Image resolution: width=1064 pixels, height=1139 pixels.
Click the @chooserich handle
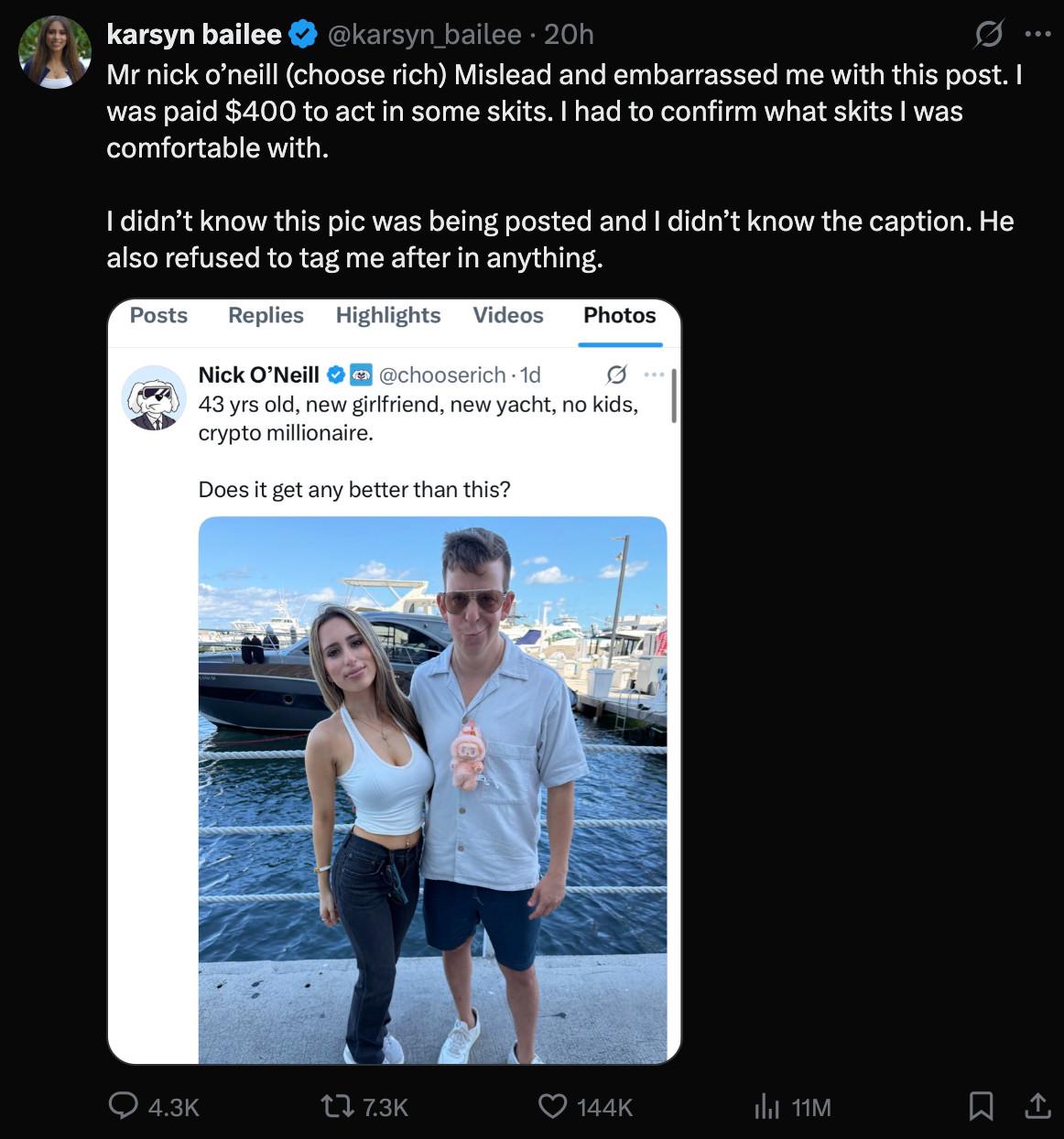pyautogui.click(x=442, y=374)
